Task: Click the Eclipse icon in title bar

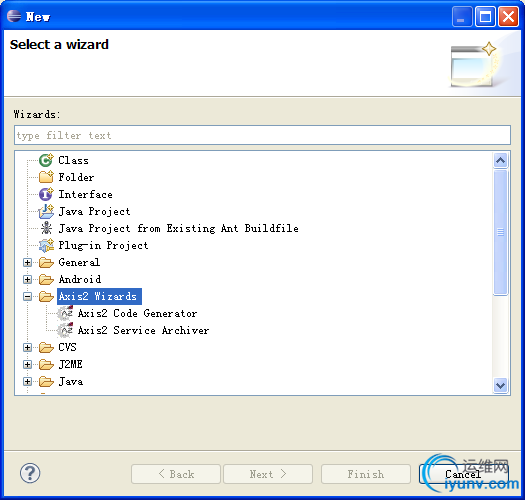Action: click(14, 16)
